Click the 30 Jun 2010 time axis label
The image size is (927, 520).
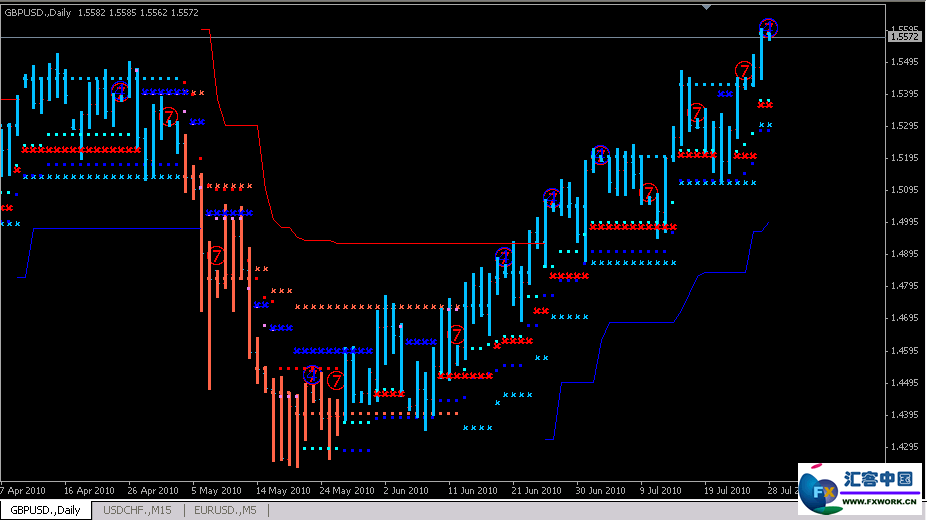(x=599, y=491)
